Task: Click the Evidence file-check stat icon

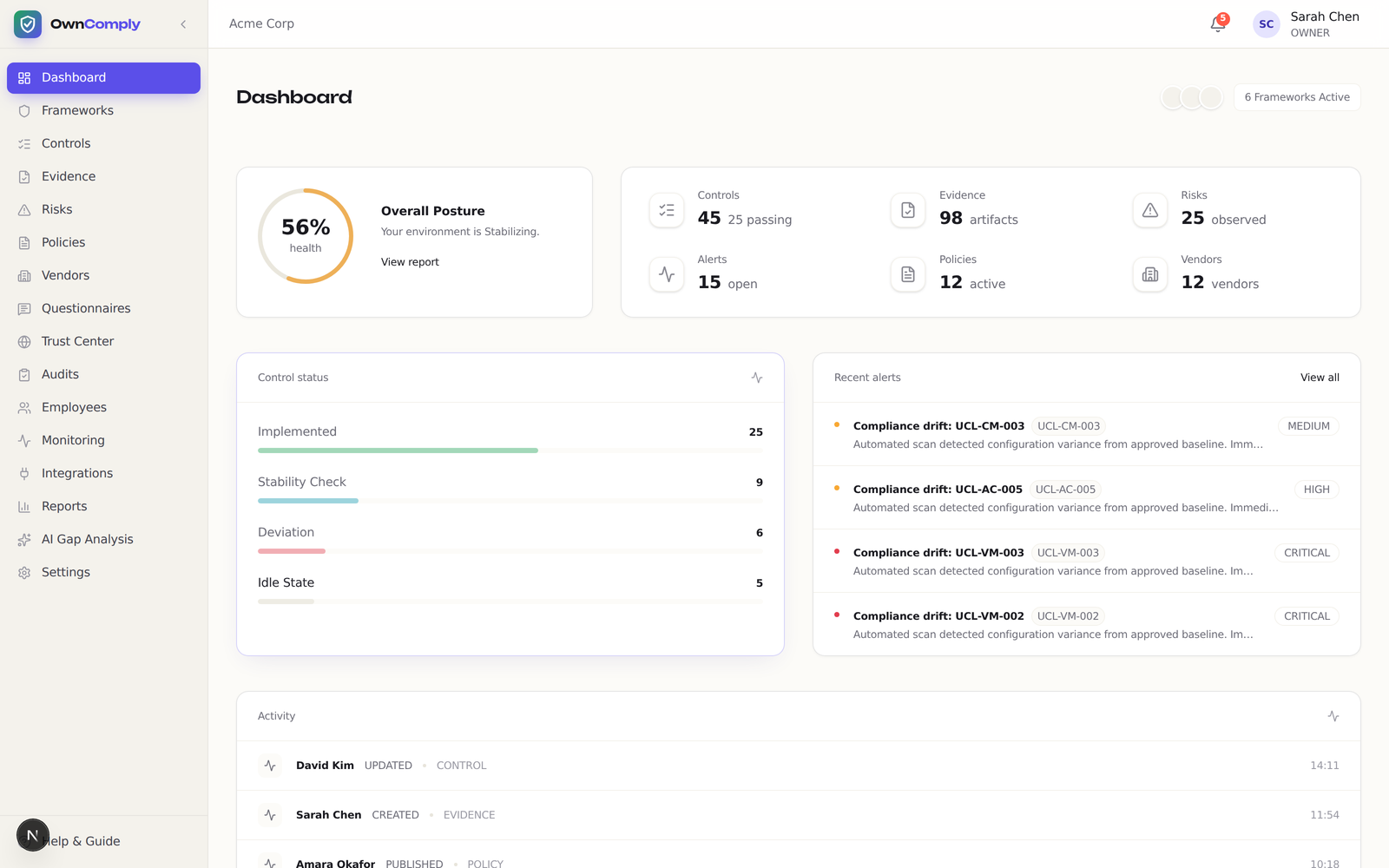Action: (x=908, y=210)
